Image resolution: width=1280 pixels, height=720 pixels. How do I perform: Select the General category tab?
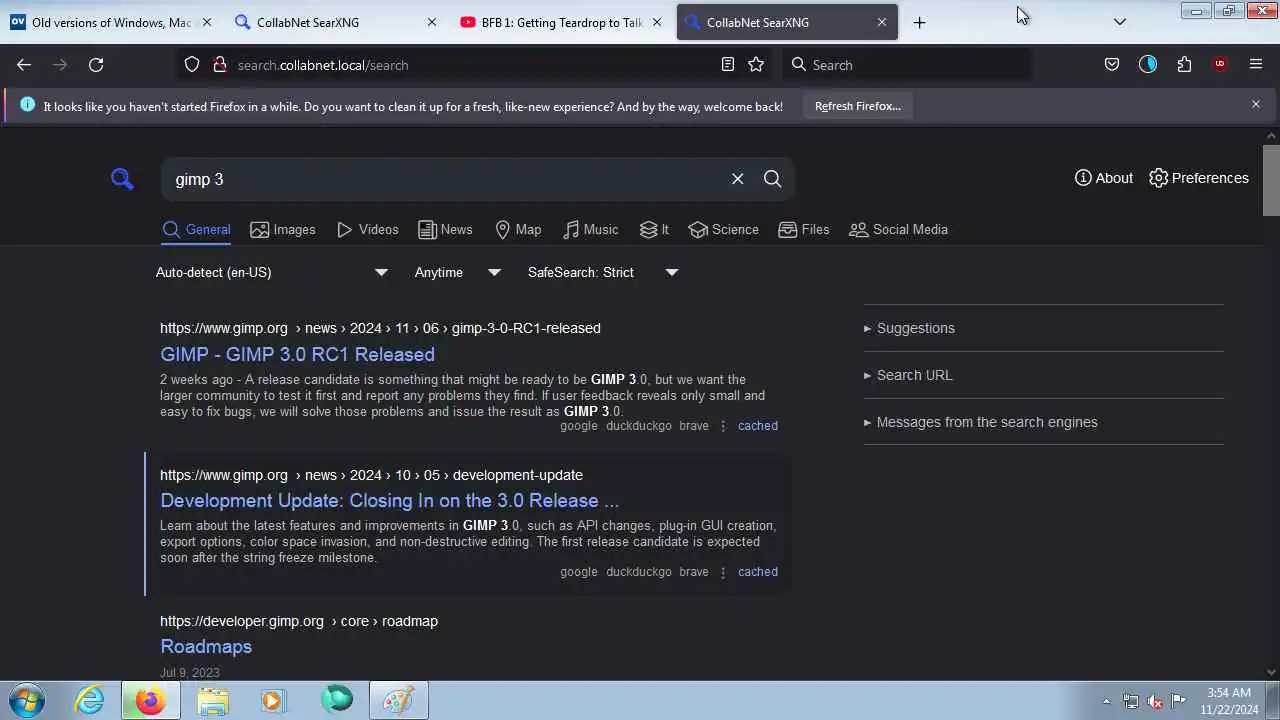click(x=197, y=230)
